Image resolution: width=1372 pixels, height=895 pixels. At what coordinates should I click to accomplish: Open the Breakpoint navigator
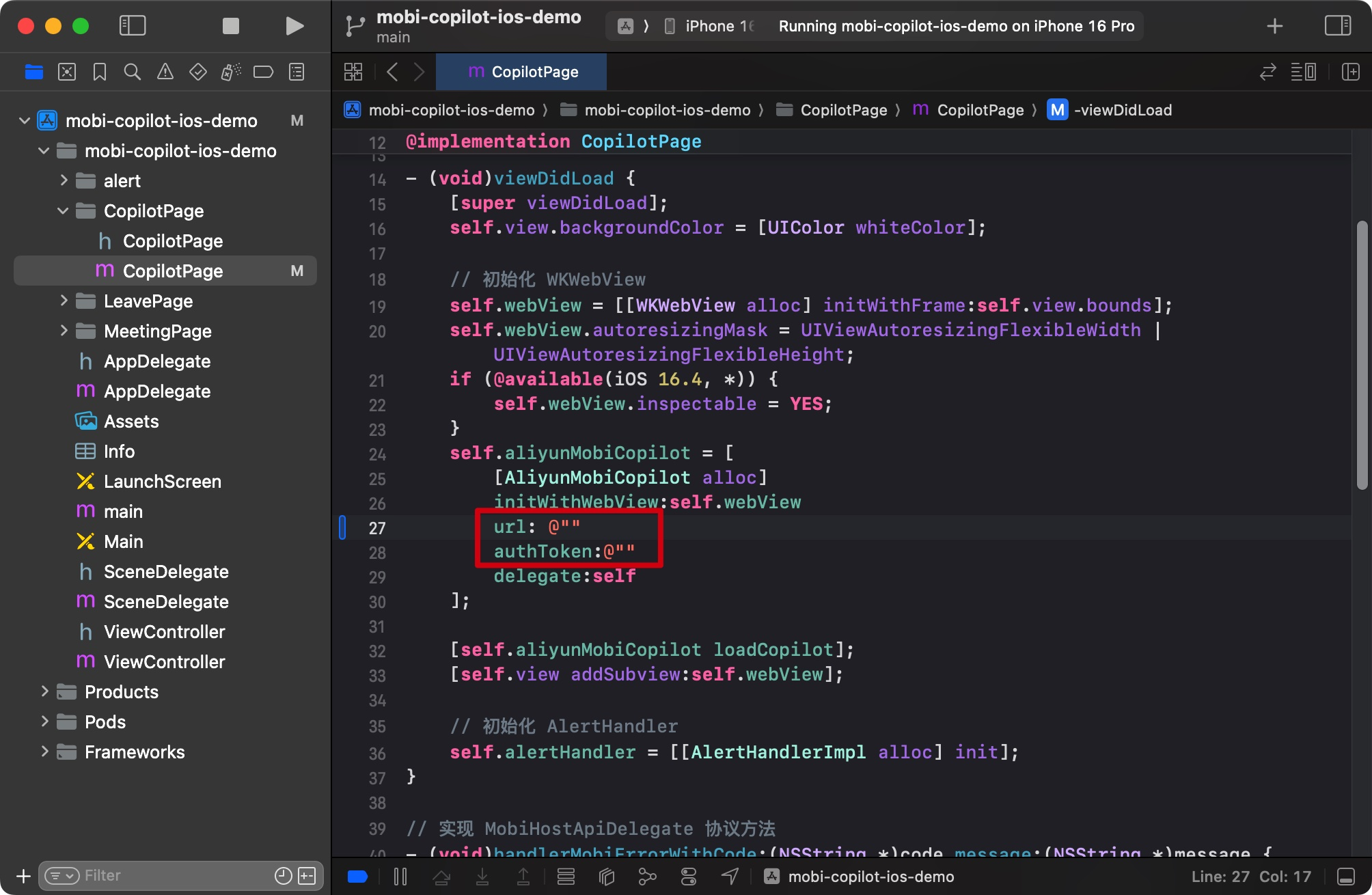point(263,72)
